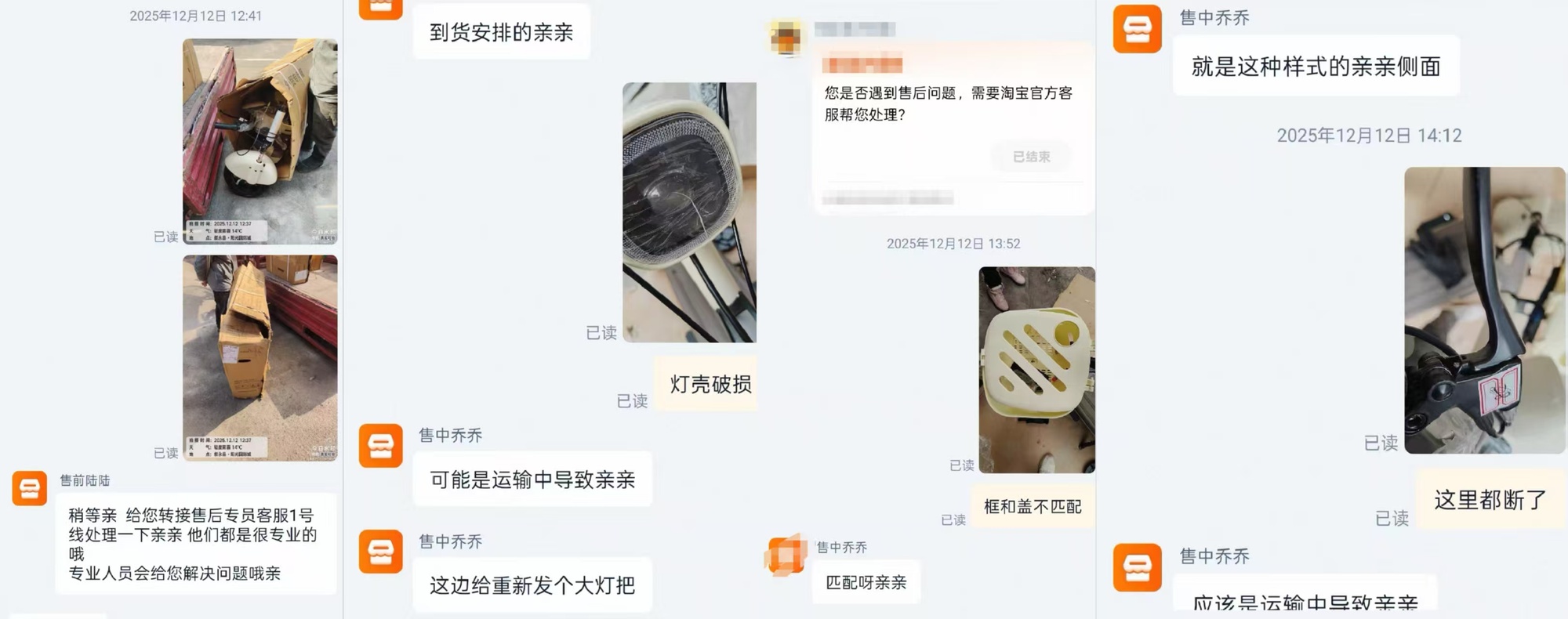
Task: Tap the avatar next to 就是这种样式的亲亲侧面
Action: (x=1138, y=29)
